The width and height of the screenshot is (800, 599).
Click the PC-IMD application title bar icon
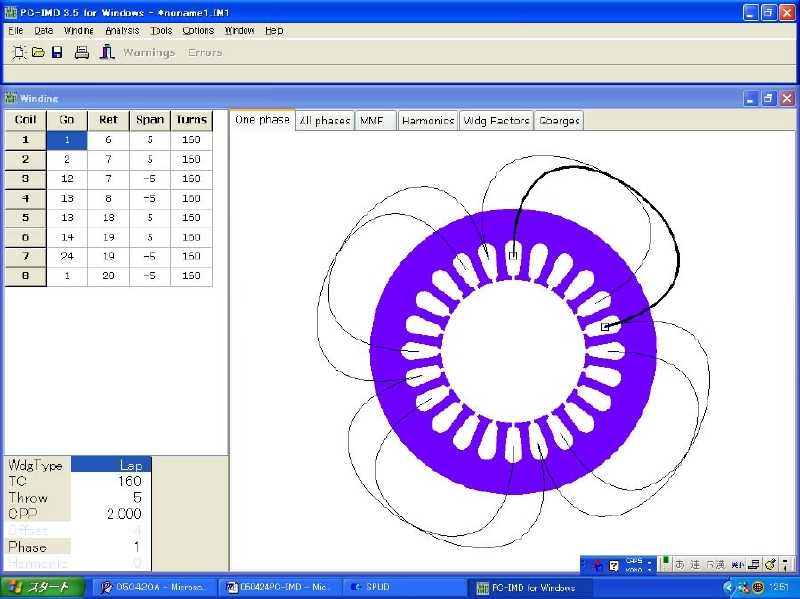click(12, 12)
